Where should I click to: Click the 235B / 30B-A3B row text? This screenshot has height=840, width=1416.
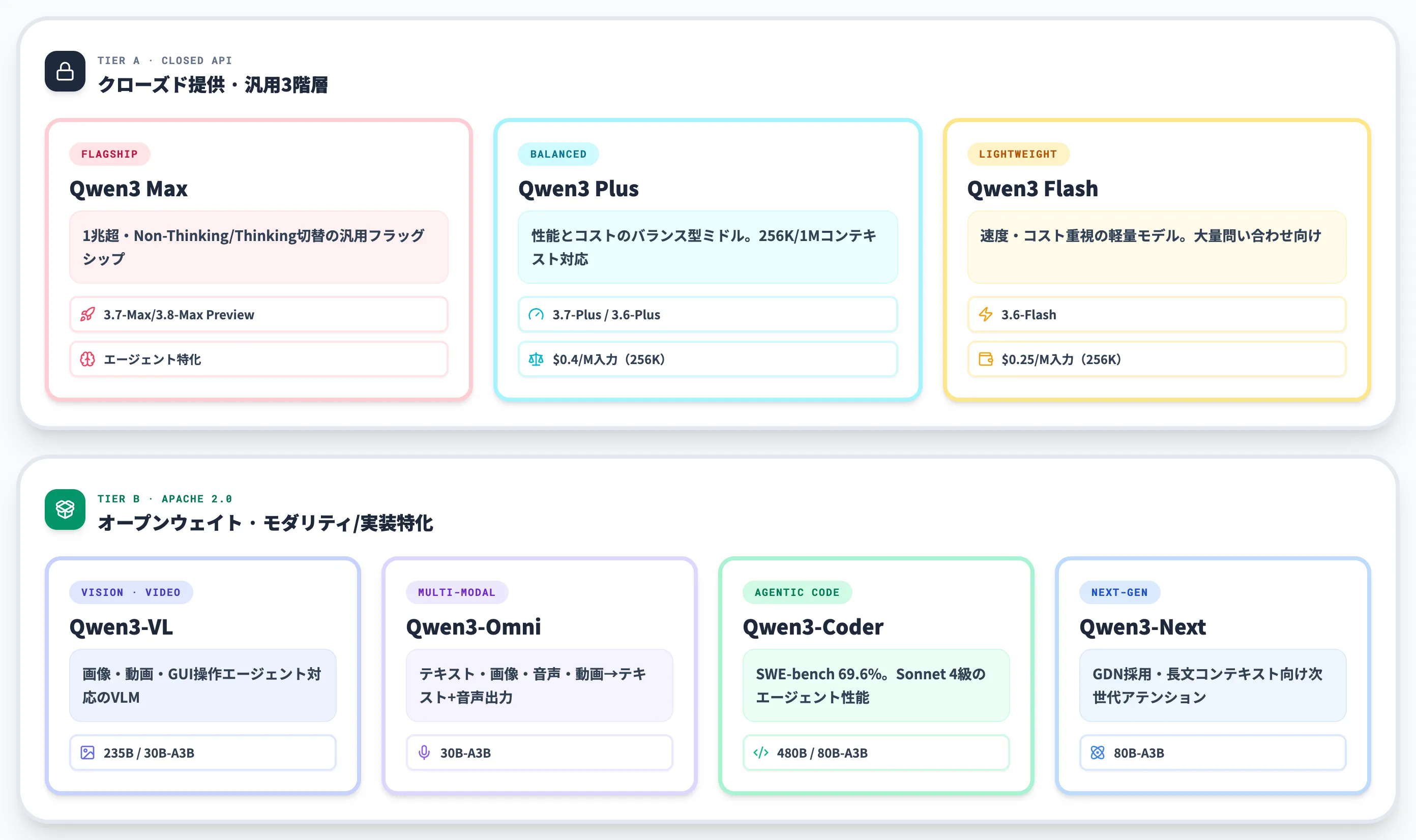pyautogui.click(x=149, y=753)
